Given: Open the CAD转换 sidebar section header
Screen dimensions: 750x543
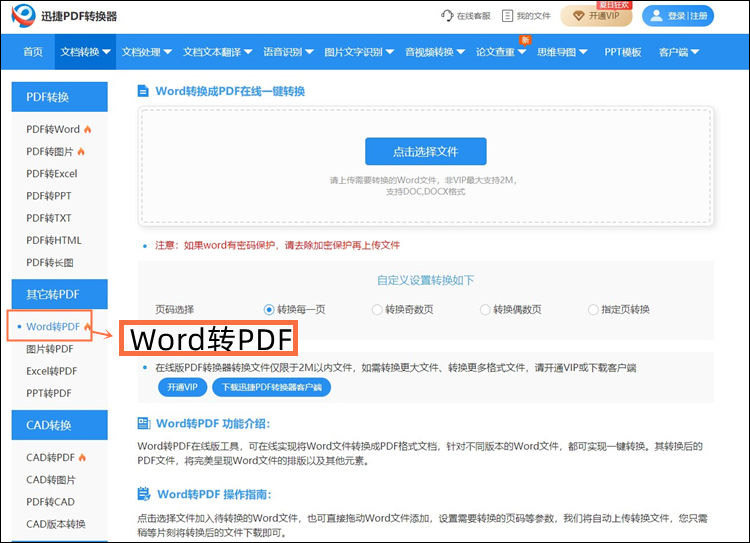Looking at the screenshot, I should 59,425.
